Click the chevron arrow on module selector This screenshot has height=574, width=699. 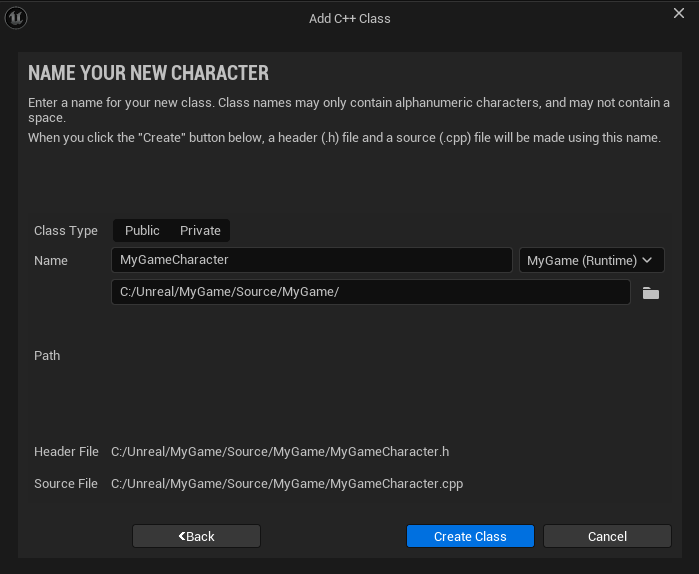(647, 260)
